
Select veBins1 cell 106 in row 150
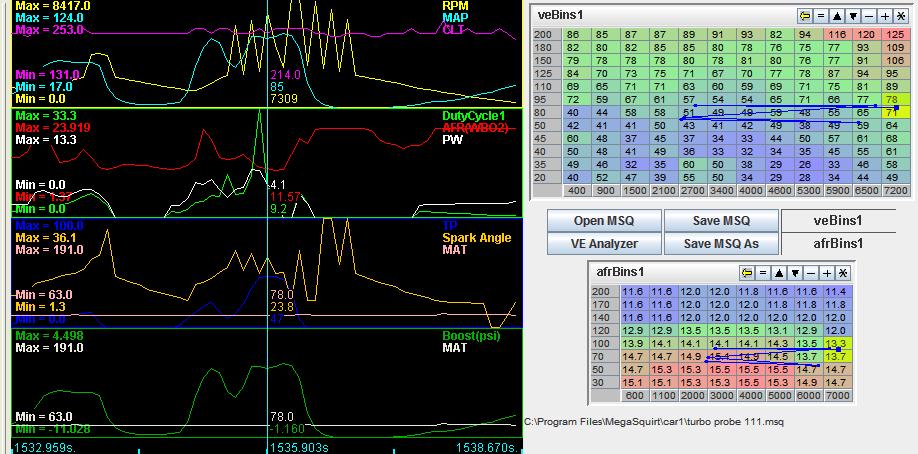pyautogui.click(x=895, y=61)
